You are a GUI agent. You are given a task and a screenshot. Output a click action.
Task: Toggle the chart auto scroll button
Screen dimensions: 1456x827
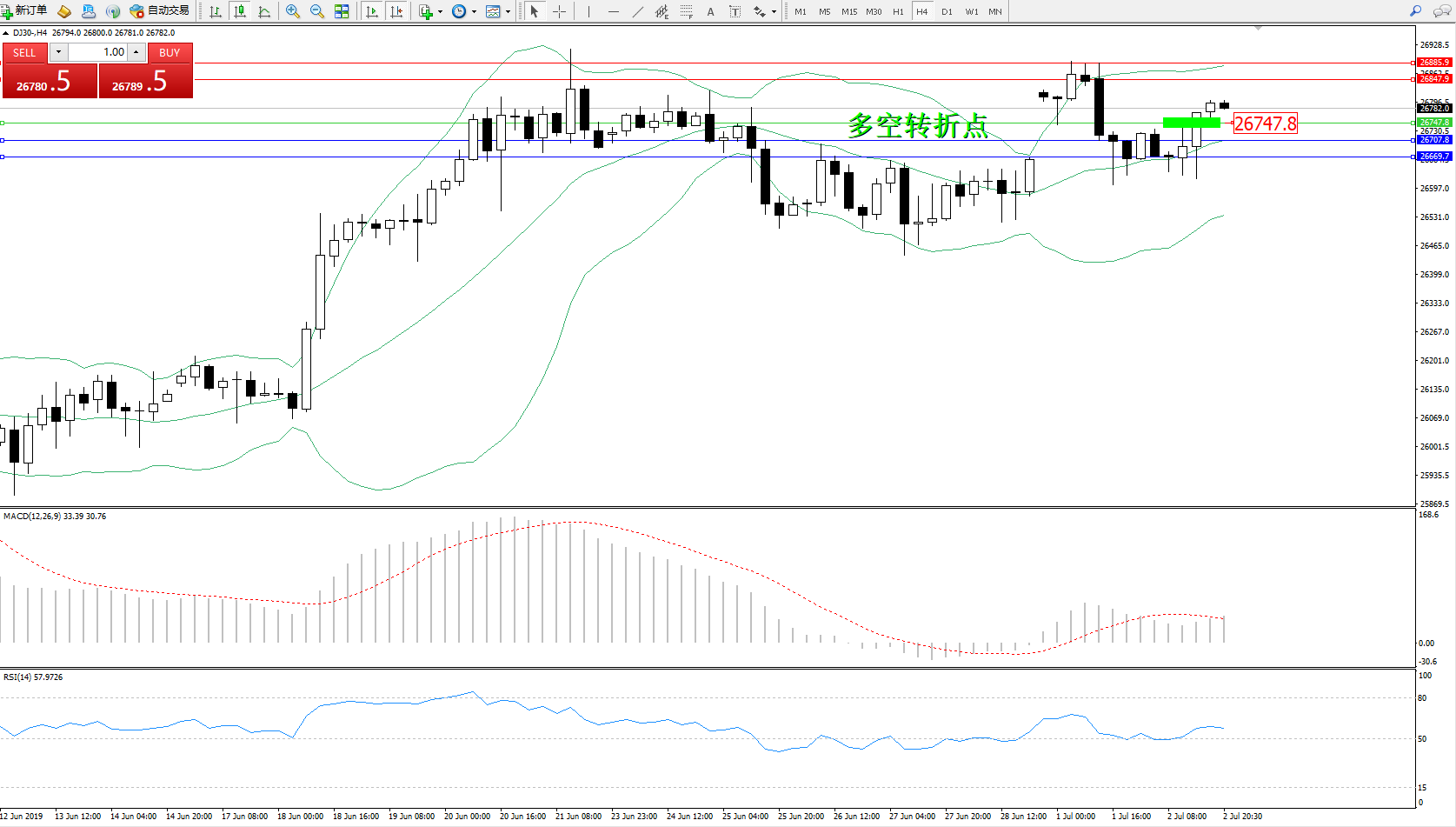pyautogui.click(x=372, y=11)
